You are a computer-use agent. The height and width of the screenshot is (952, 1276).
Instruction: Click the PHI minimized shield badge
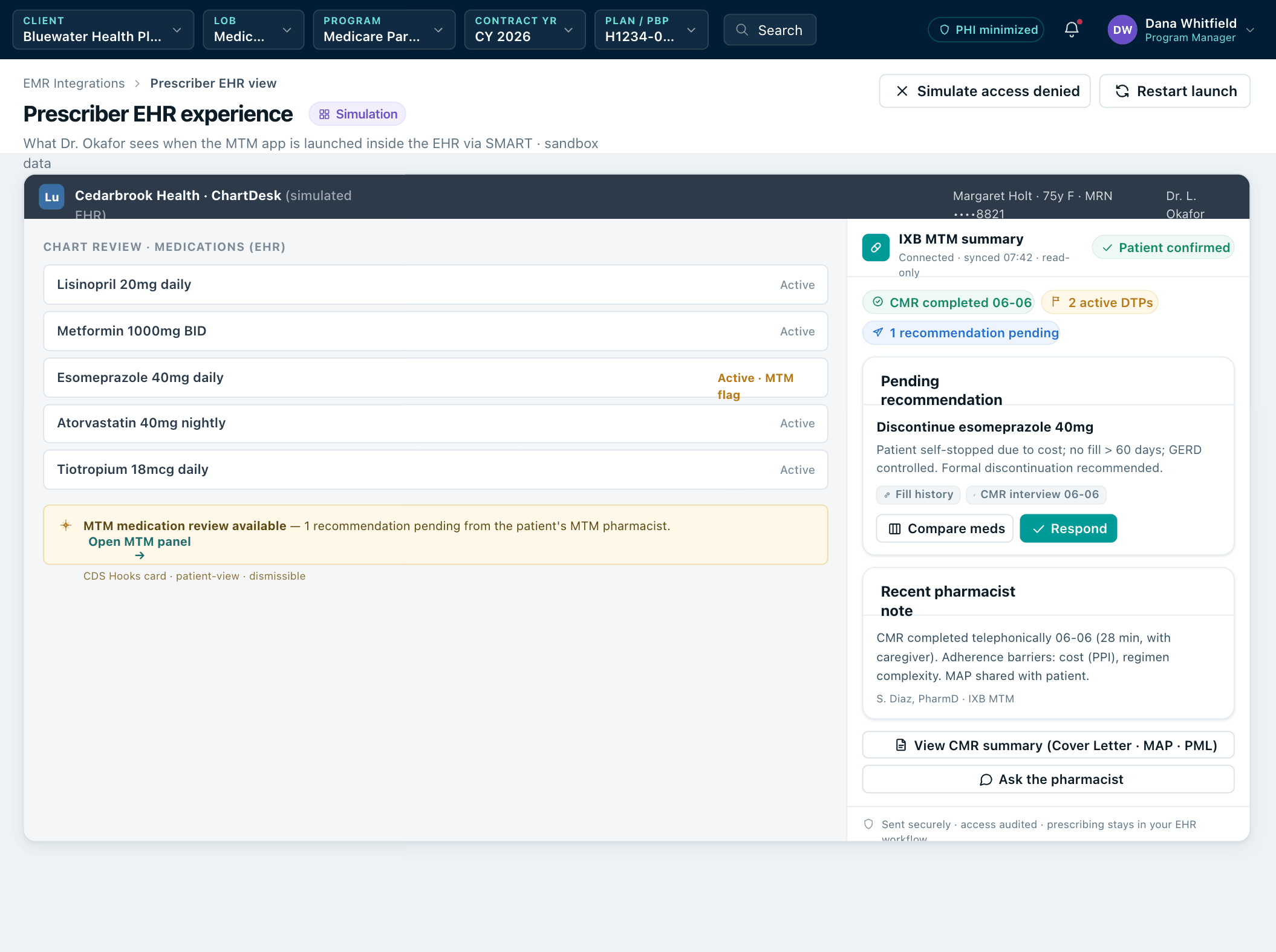point(986,30)
